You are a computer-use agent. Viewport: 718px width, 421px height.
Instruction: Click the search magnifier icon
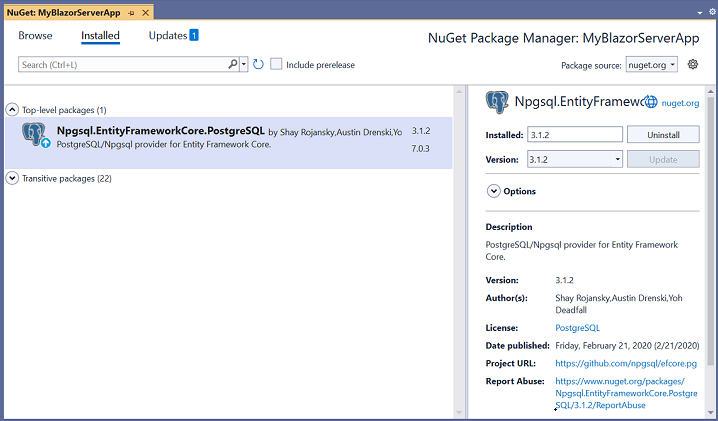coord(233,64)
